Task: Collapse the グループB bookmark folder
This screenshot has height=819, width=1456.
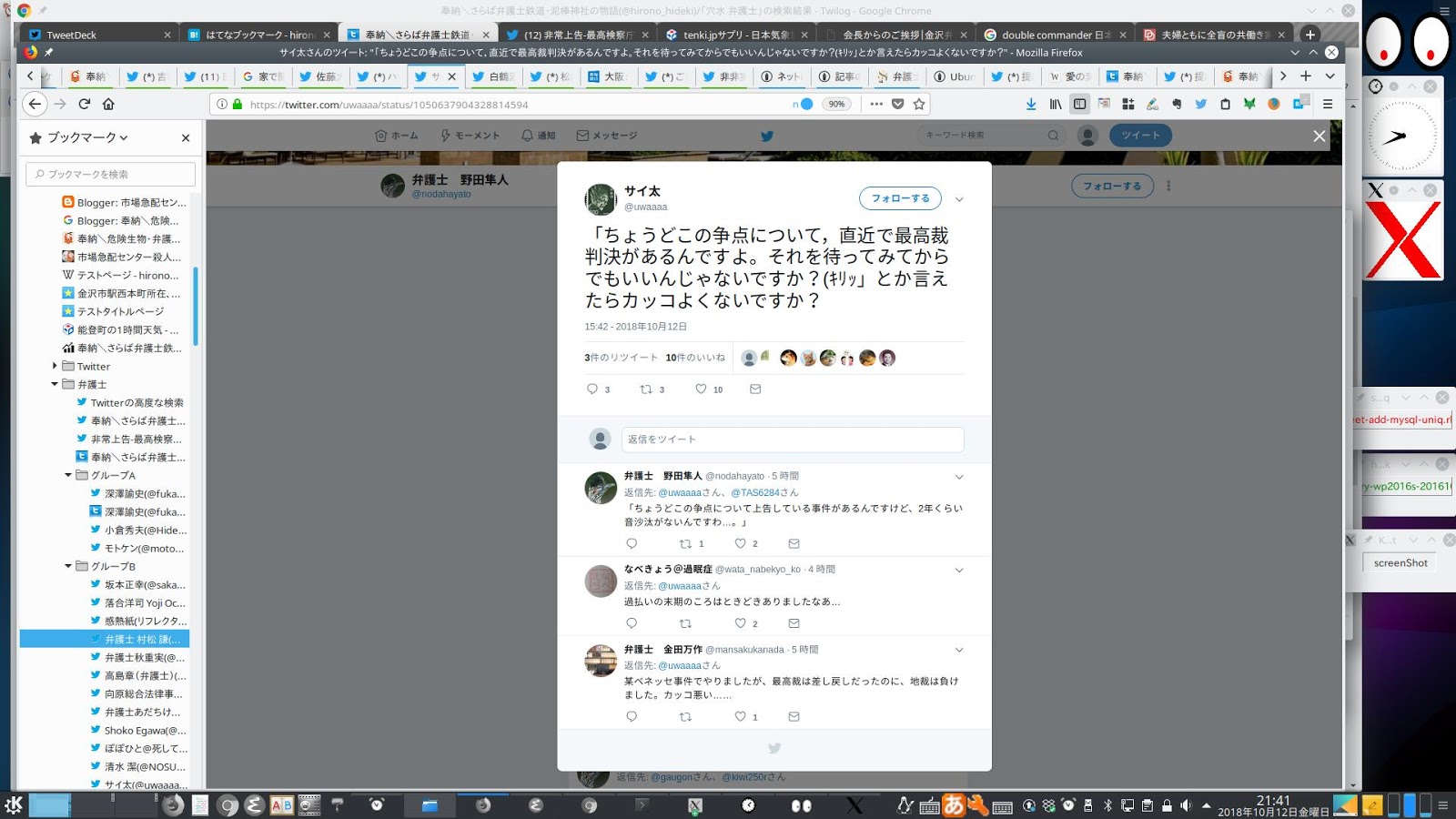Action: point(68,566)
